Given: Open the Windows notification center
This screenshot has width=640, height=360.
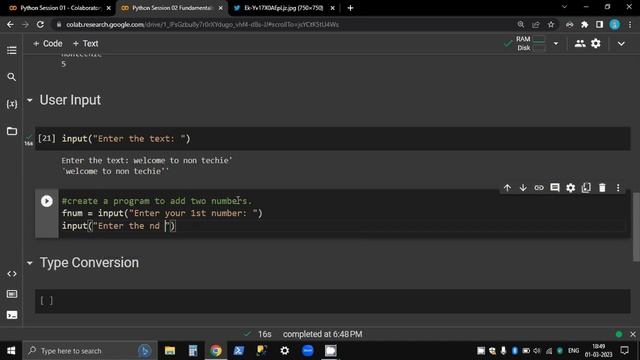Looking at the screenshot, I should 624,351.
